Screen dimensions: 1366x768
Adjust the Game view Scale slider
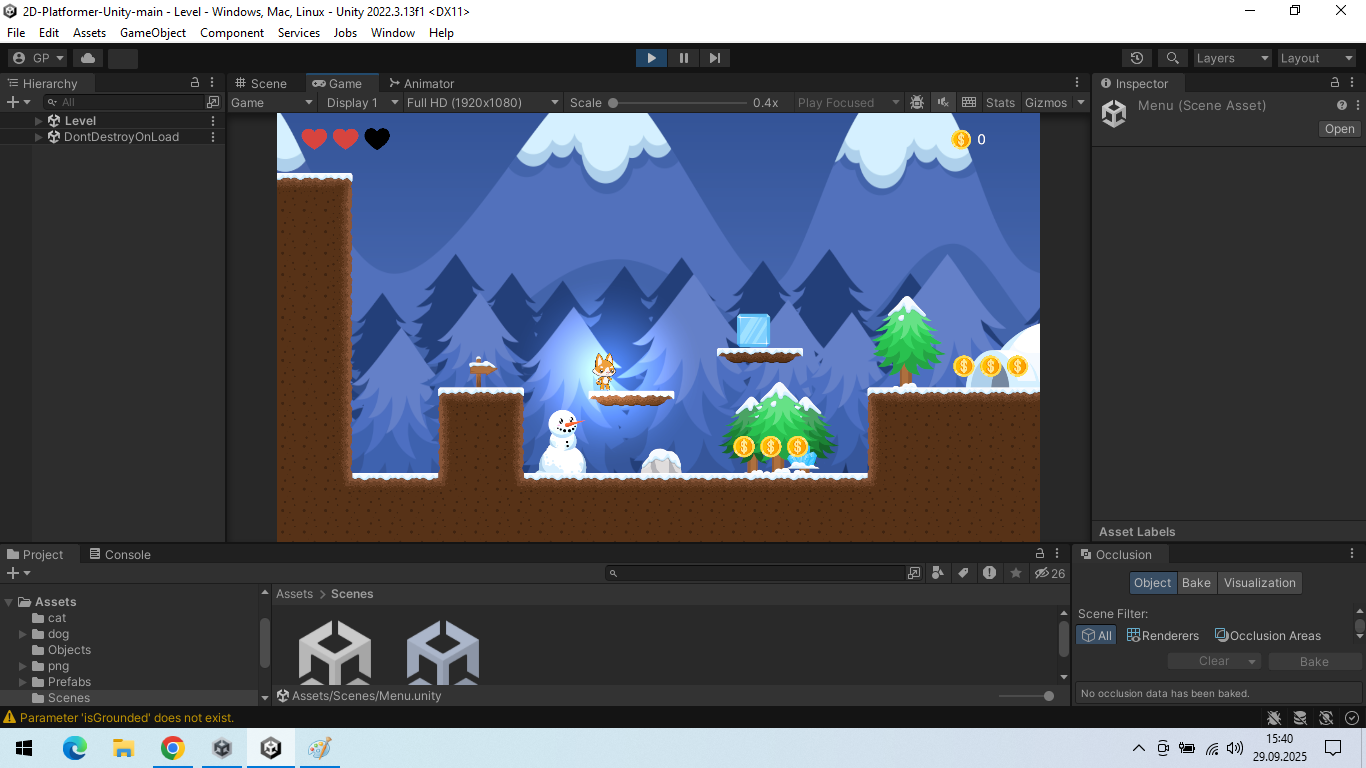[679, 102]
